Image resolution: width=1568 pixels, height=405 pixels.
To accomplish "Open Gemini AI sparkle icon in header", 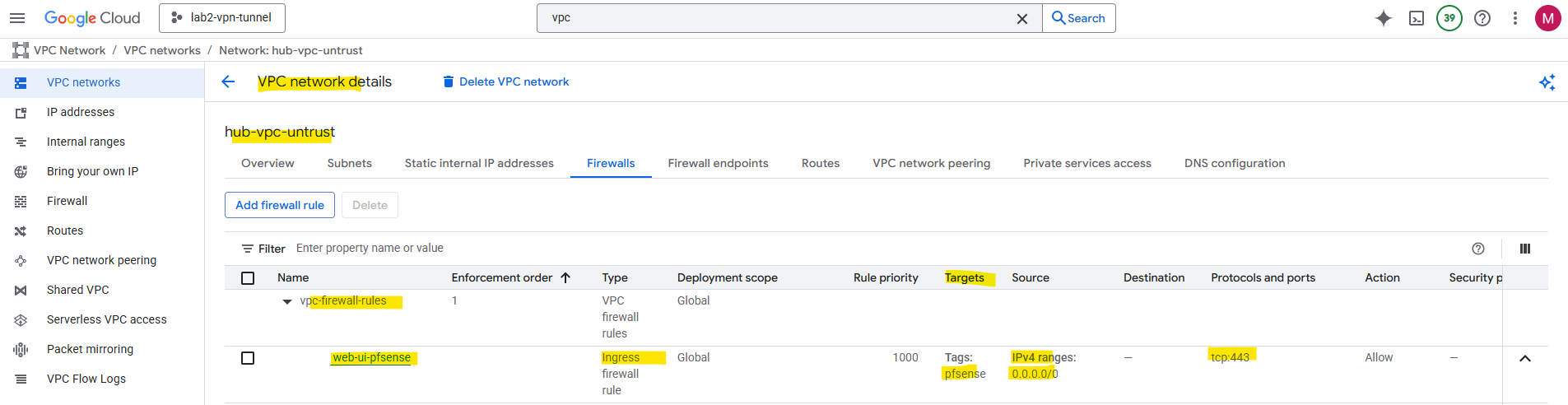I will click(1384, 18).
